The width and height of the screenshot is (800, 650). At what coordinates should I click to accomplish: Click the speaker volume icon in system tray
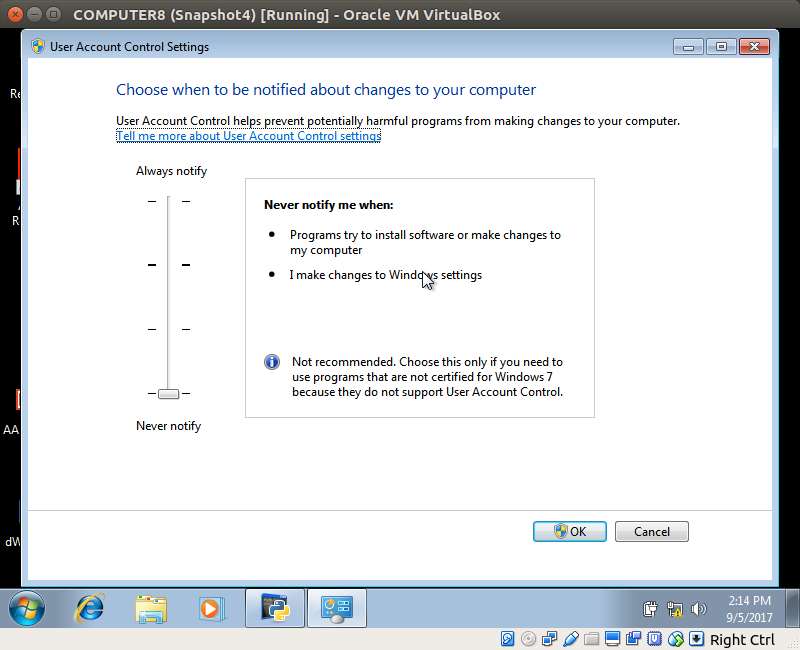[698, 607]
